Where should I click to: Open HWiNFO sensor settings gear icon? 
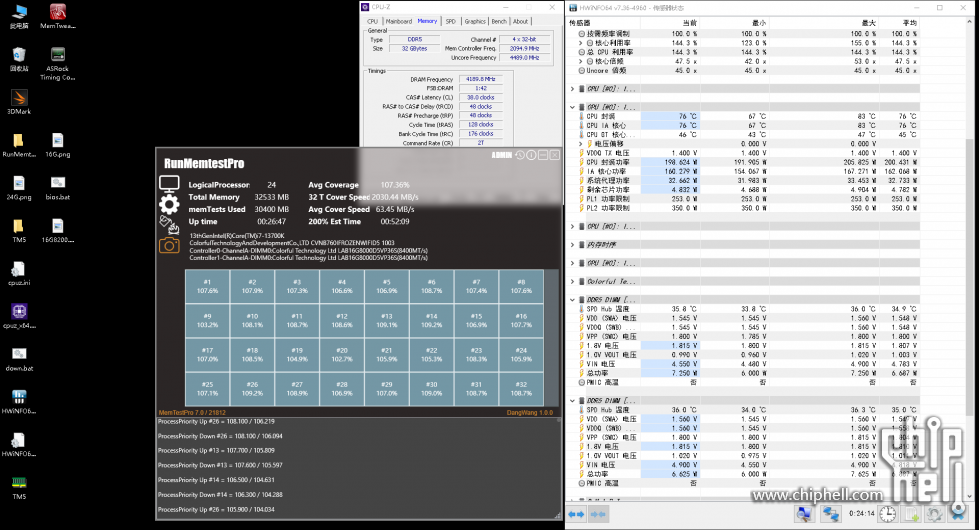(935, 514)
